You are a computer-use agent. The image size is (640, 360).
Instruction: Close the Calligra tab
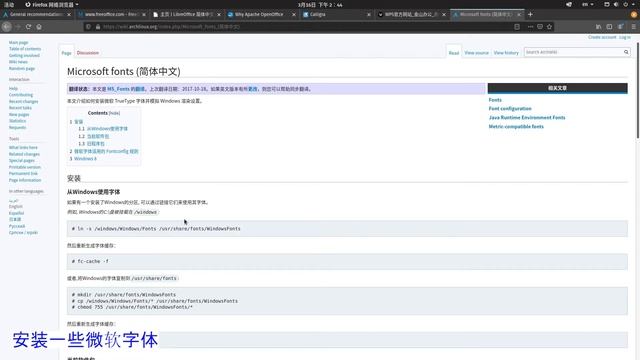point(369,14)
